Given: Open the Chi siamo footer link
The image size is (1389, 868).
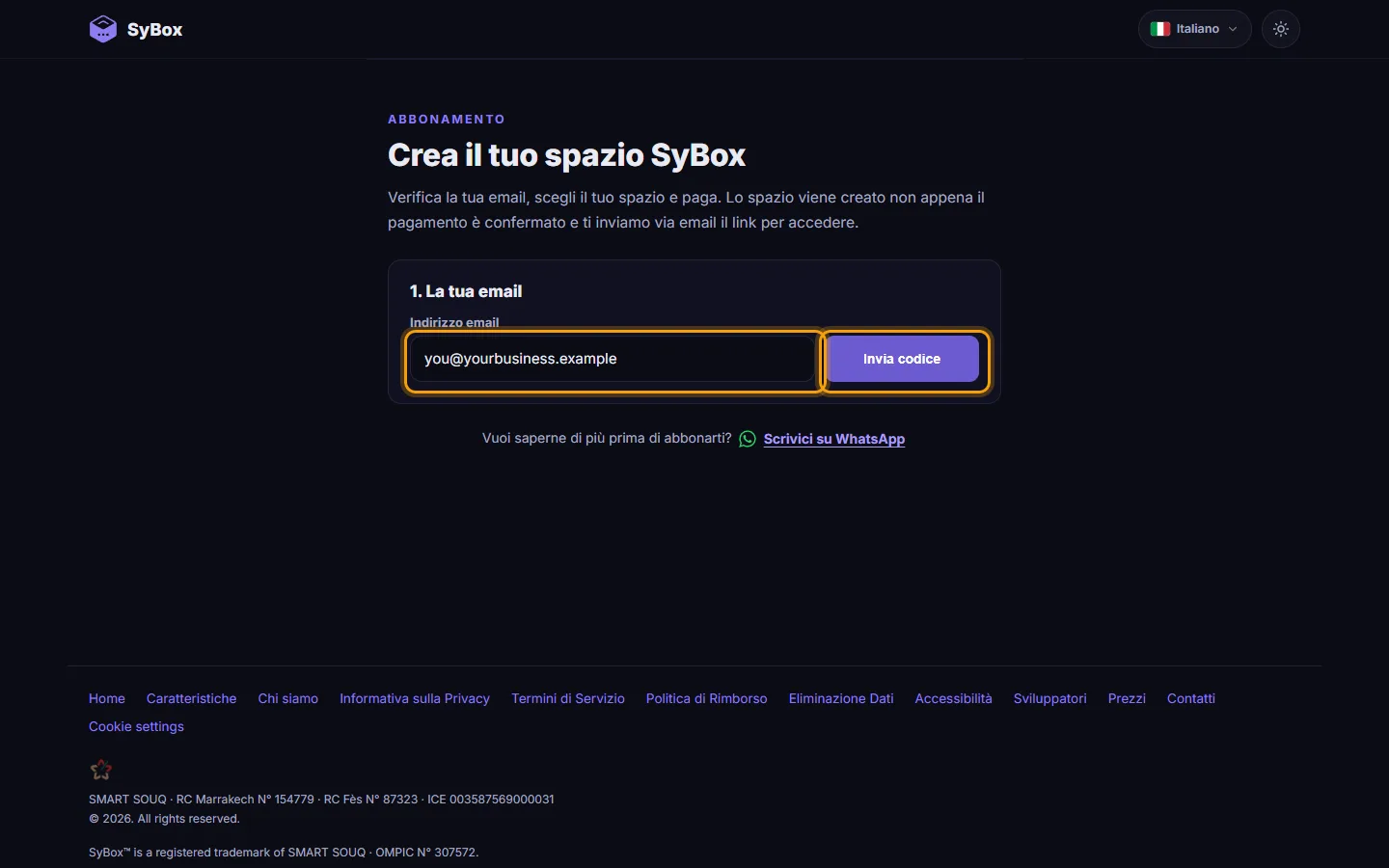Looking at the screenshot, I should click(x=288, y=698).
